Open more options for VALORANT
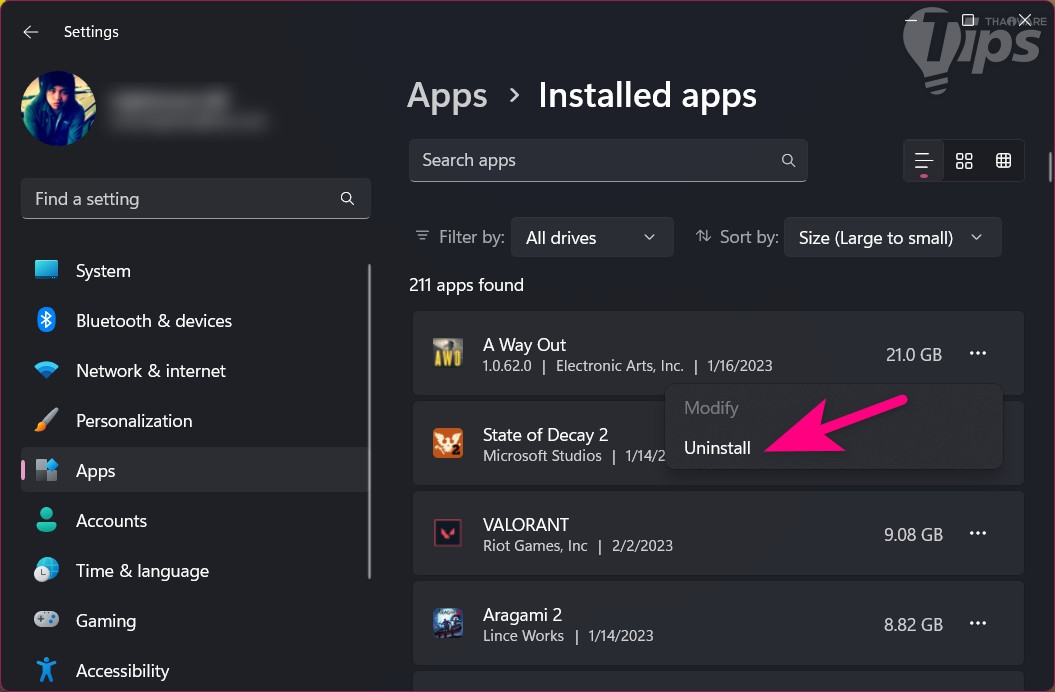 978,534
